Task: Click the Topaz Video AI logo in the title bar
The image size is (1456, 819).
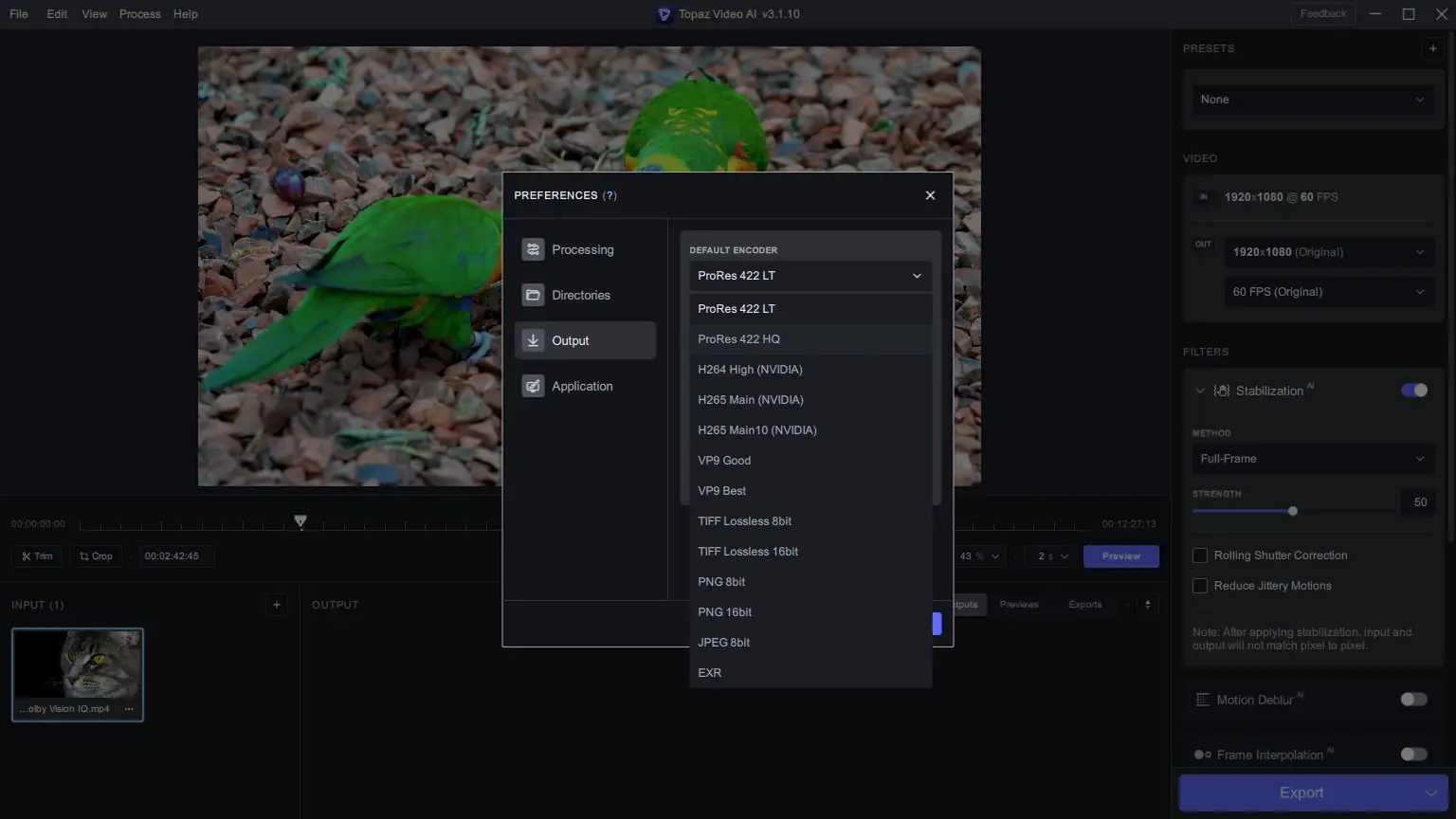Action: tap(664, 14)
